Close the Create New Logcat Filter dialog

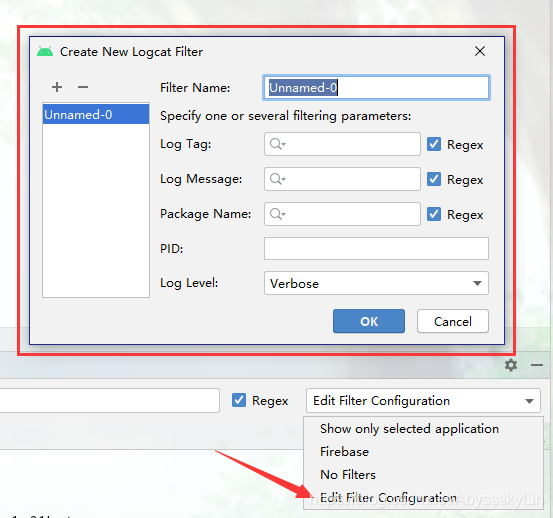pos(480,51)
